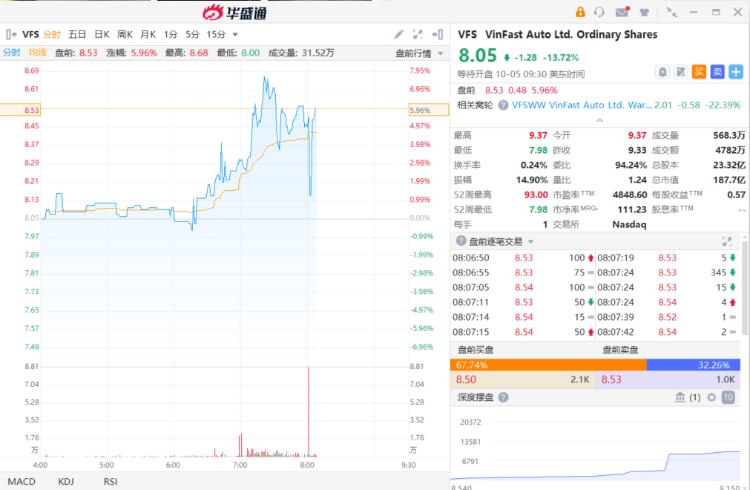
Task: Switch to the 月K chart tab
Action: pos(148,34)
